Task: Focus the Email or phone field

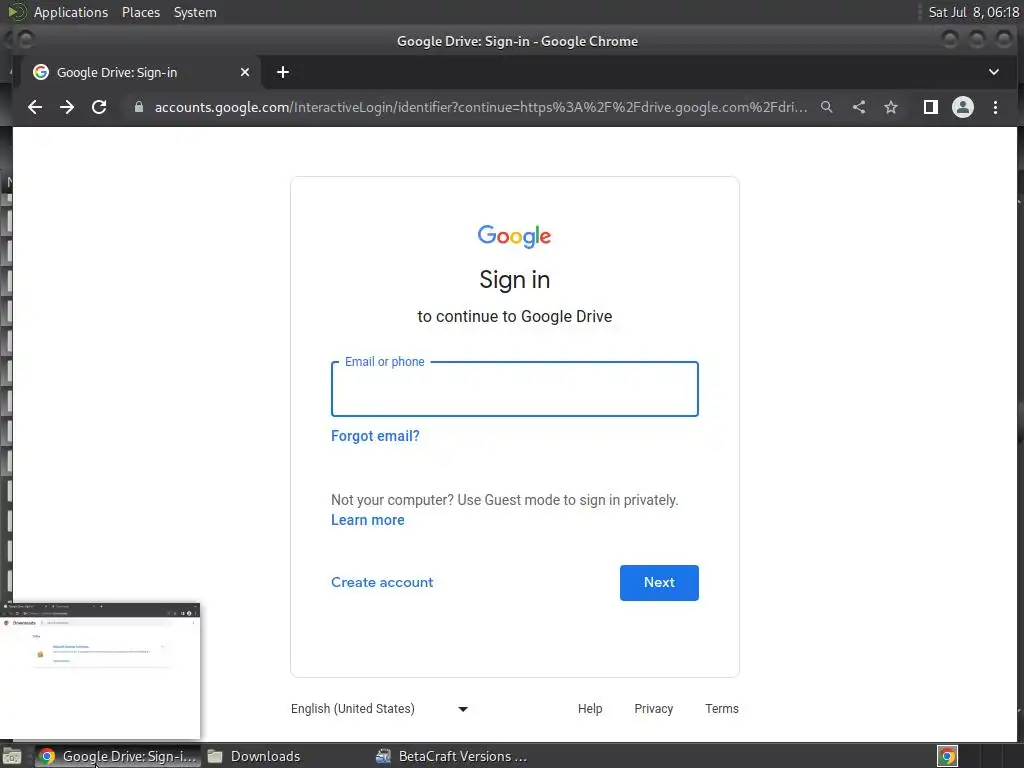Action: 515,389
